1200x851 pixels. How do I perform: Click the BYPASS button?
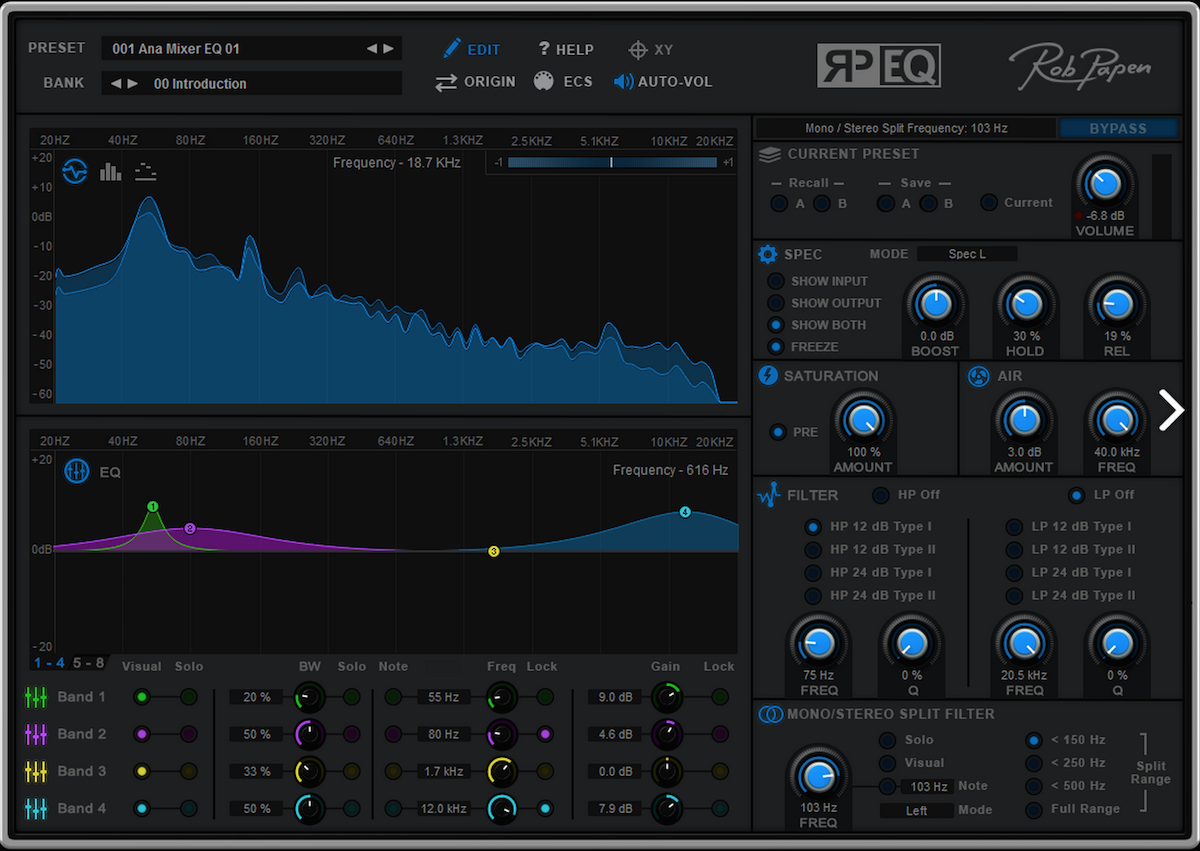1117,128
